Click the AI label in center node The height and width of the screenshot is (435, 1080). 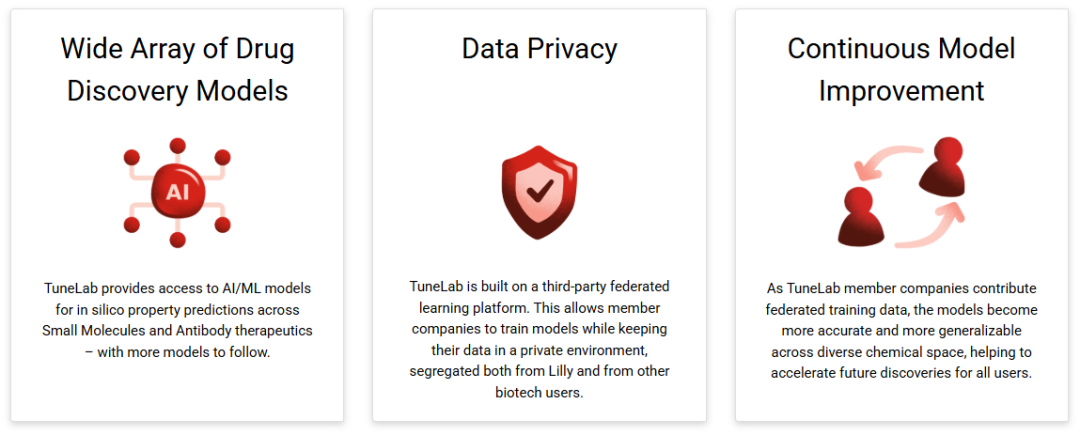point(177,192)
